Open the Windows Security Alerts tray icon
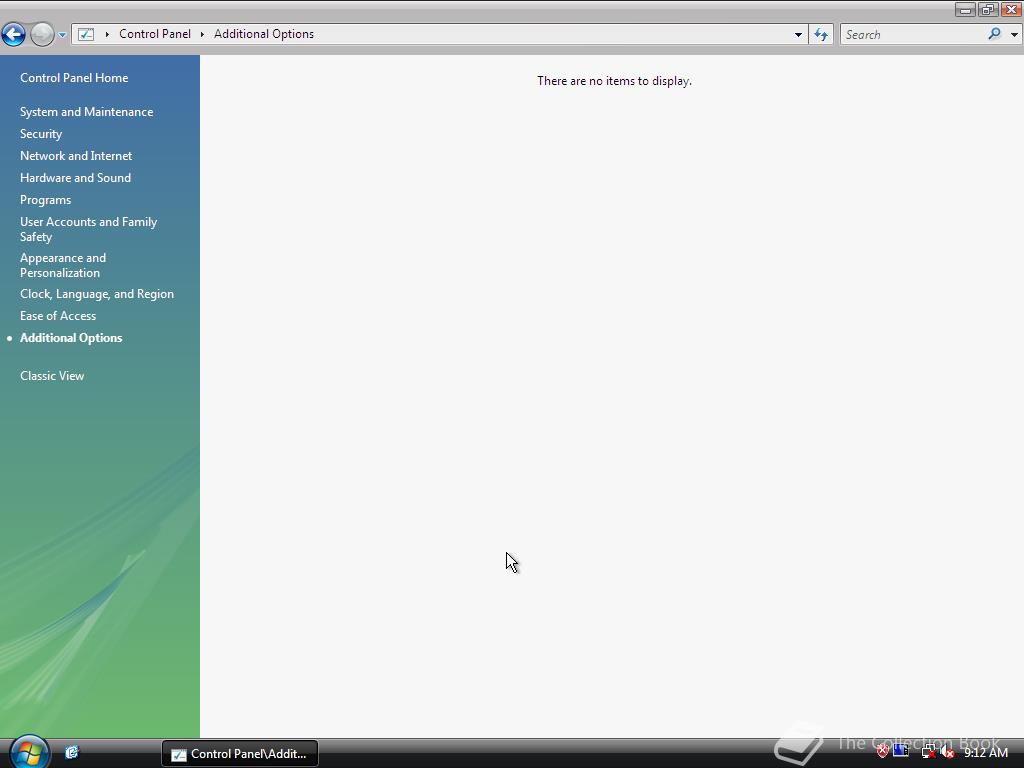The height and width of the screenshot is (768, 1024). click(x=882, y=752)
